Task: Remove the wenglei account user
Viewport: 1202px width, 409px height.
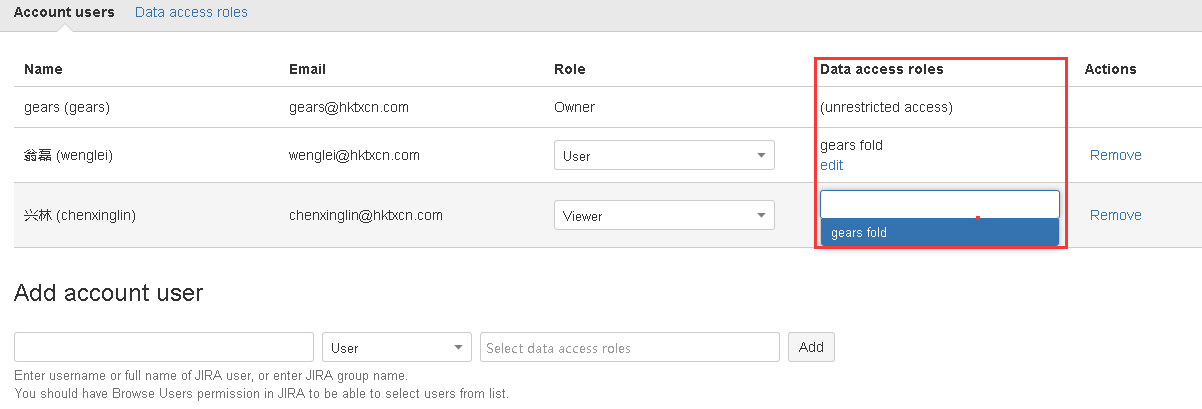Action: [1115, 155]
